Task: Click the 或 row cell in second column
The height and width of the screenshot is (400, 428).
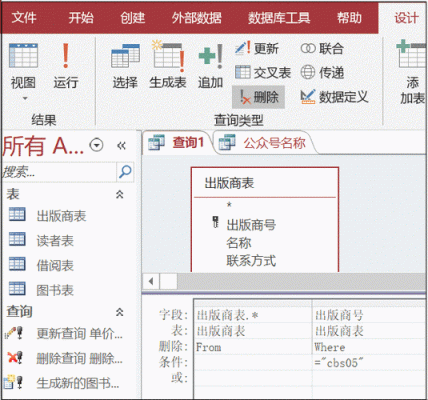Action: tap(369, 378)
